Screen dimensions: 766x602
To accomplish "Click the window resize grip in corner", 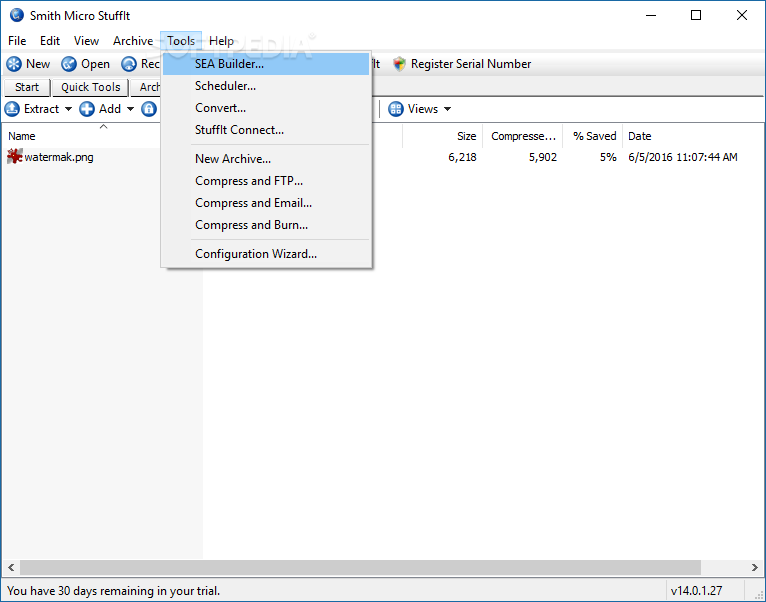I will [759, 594].
